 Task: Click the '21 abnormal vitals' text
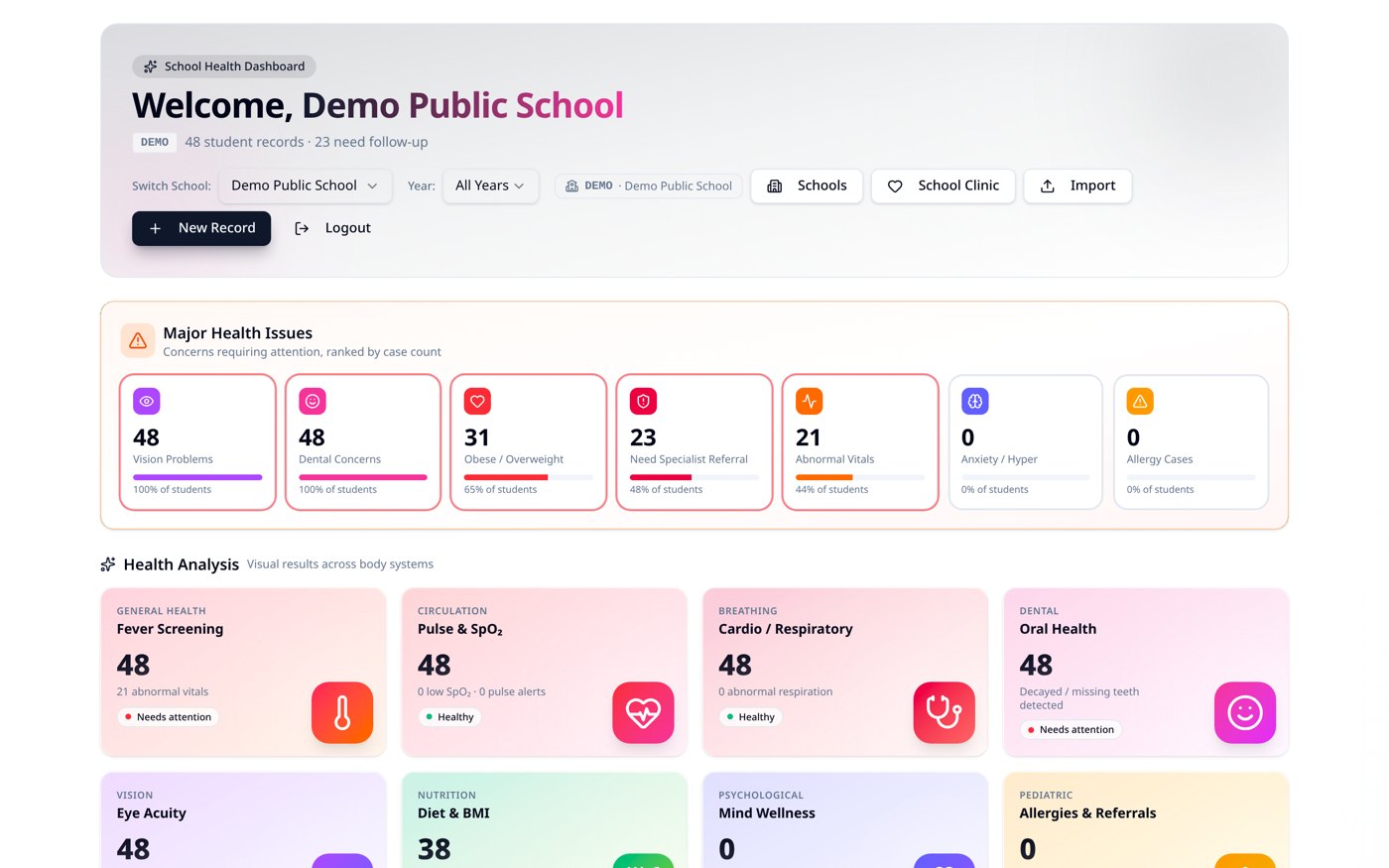pos(163,692)
